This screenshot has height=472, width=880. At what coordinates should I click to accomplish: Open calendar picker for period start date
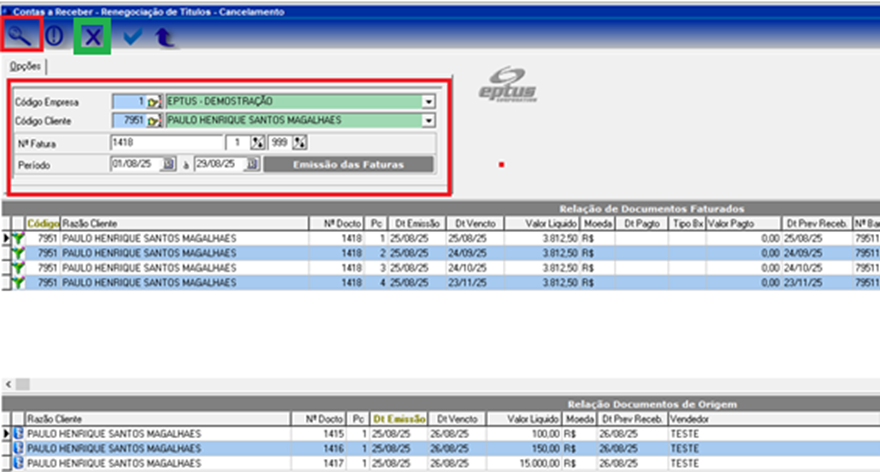pyautogui.click(x=169, y=164)
